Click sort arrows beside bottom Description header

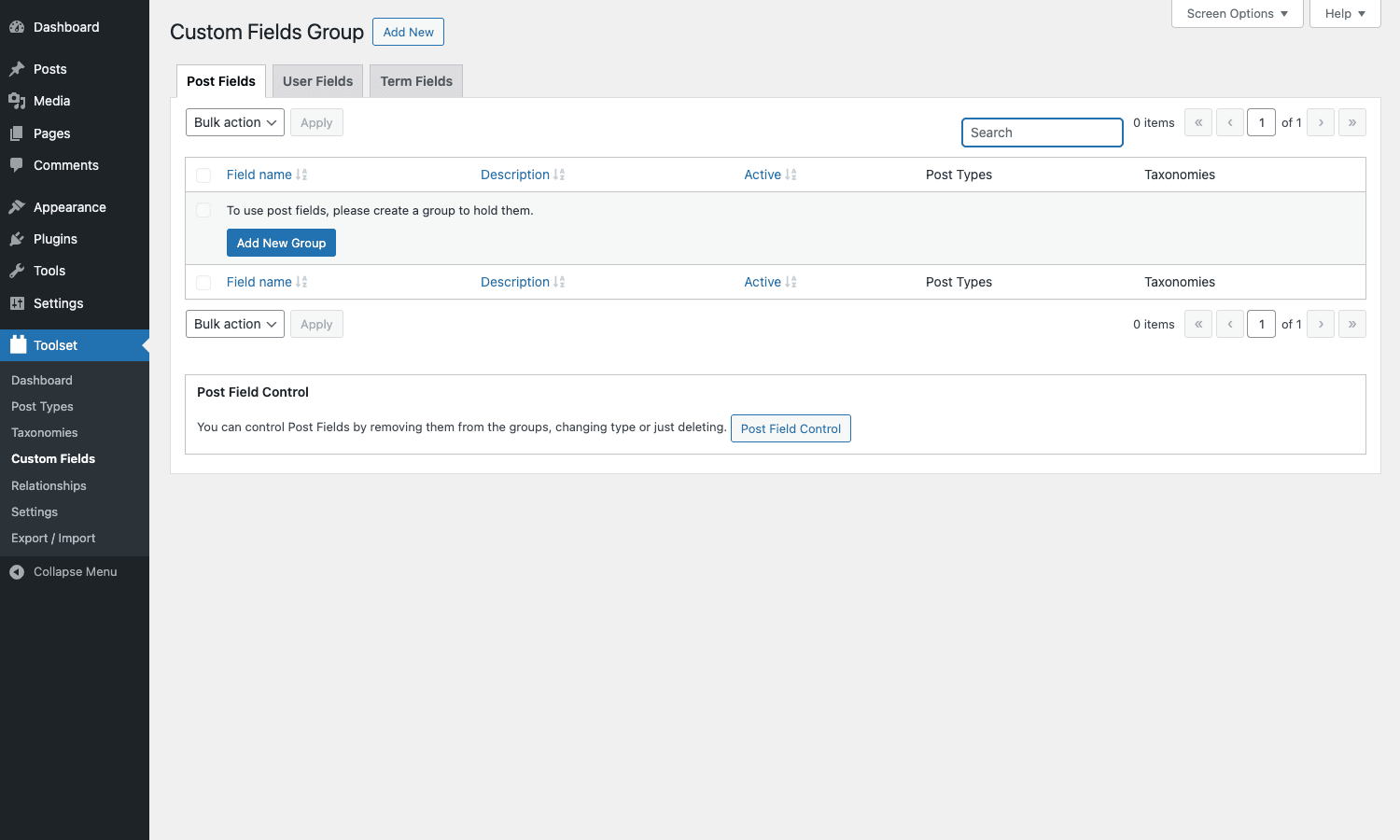coord(559,282)
